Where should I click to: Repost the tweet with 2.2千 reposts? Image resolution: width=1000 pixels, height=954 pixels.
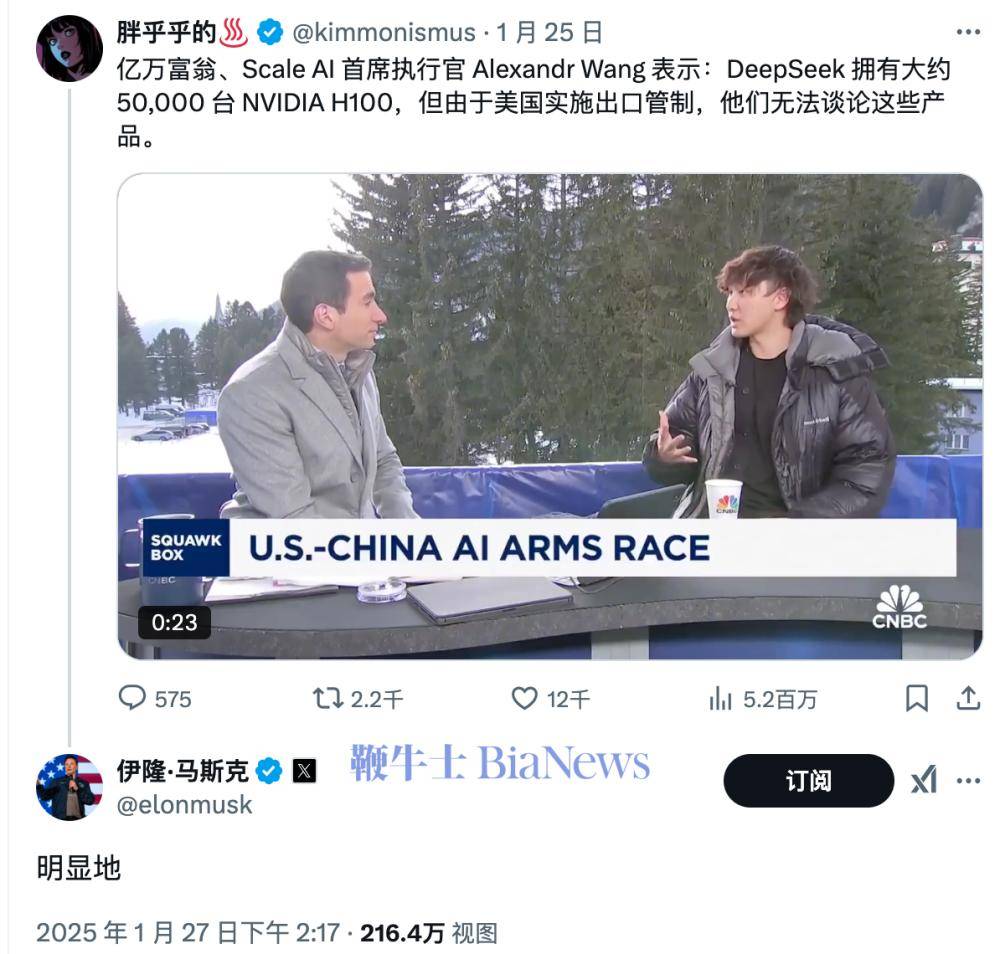(328, 698)
